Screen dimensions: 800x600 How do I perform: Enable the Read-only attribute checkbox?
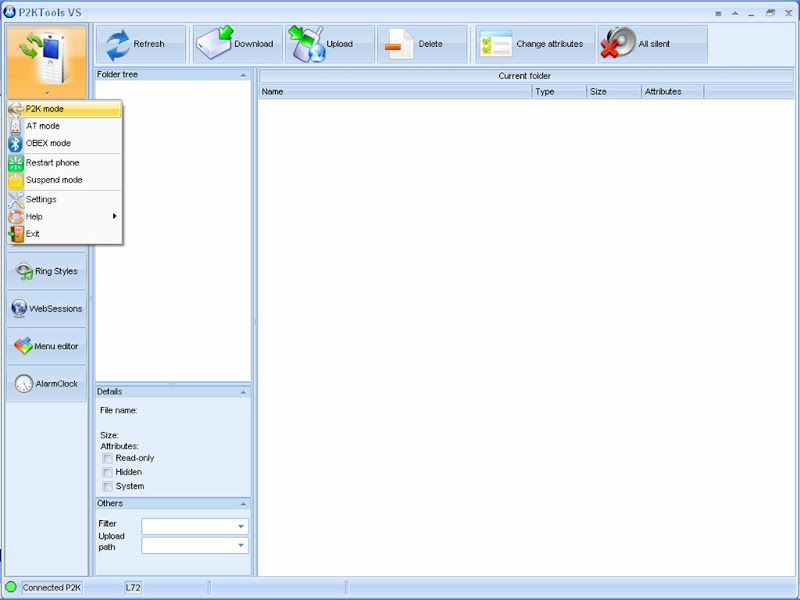point(107,458)
